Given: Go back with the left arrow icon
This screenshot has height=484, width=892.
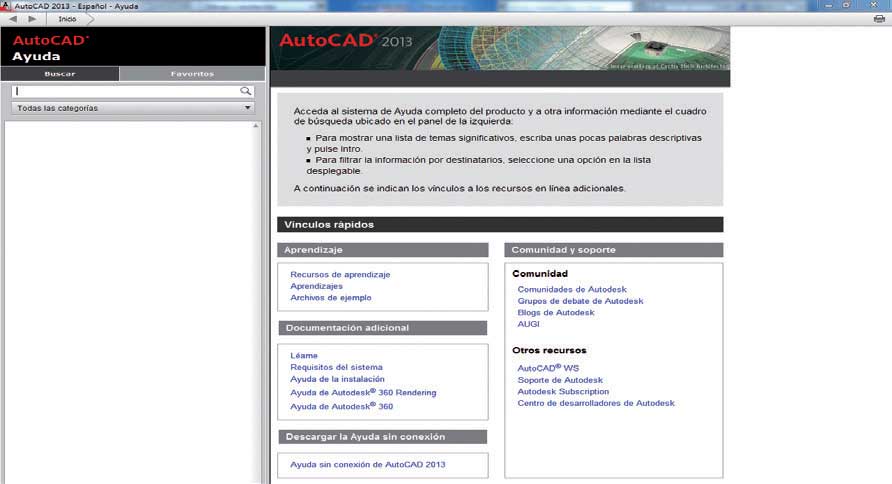Looking at the screenshot, I should click(13, 19).
